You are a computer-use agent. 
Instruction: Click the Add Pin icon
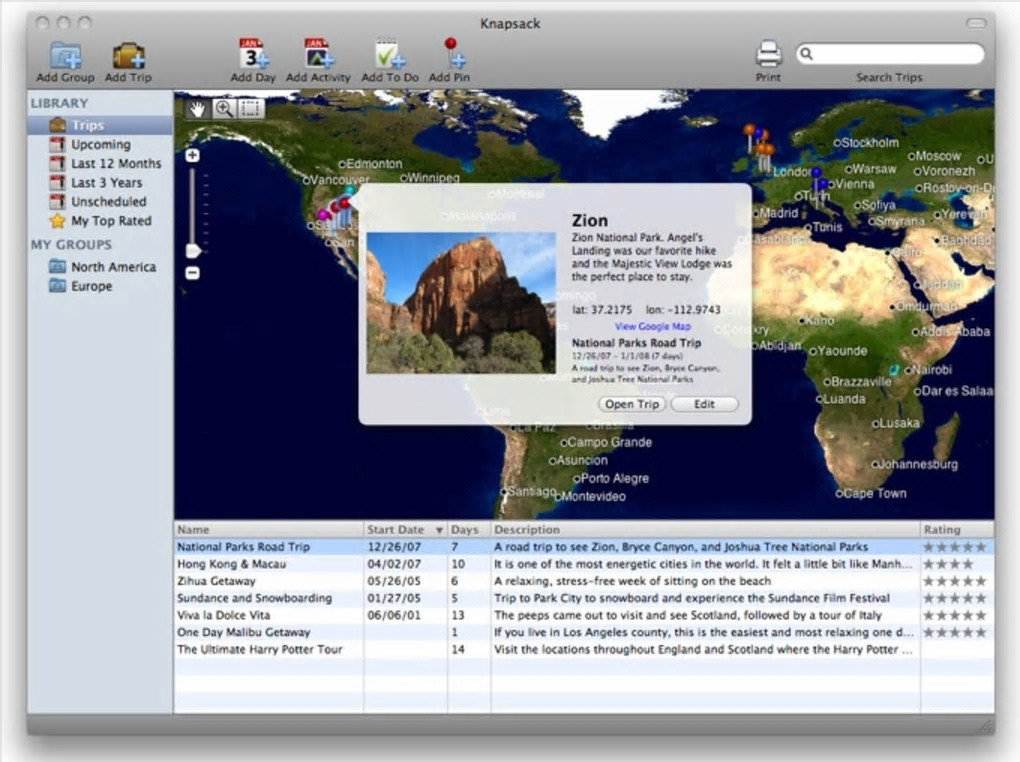coord(453,55)
